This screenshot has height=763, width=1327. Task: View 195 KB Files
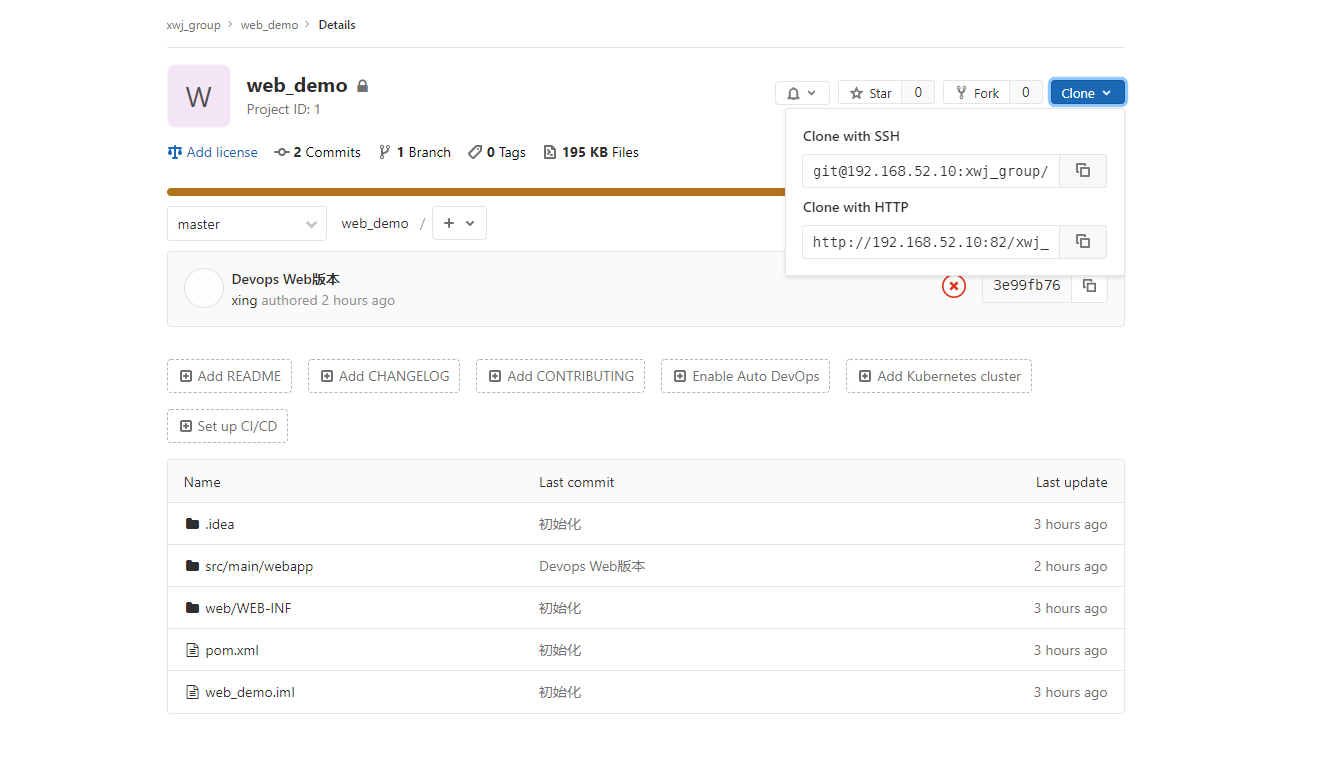click(x=591, y=152)
